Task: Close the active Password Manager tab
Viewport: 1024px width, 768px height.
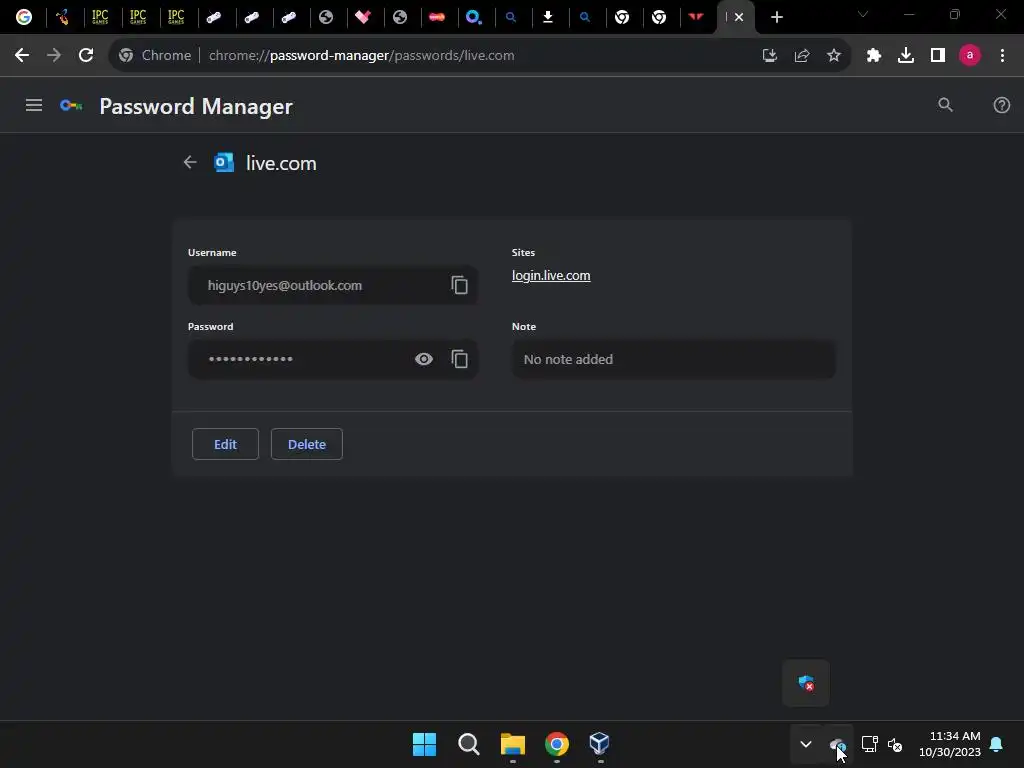Action: [739, 17]
